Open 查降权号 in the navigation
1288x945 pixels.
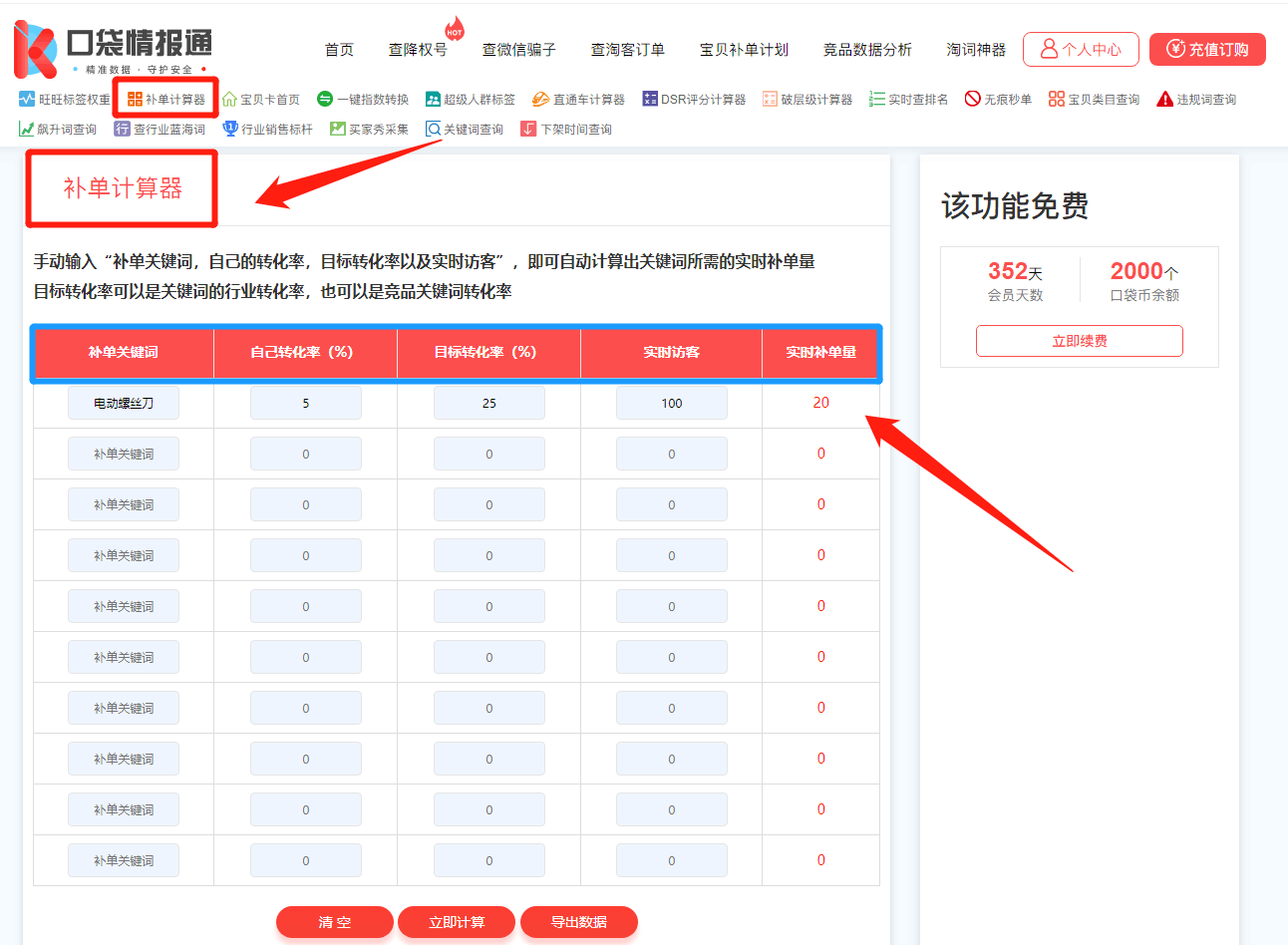tap(418, 50)
